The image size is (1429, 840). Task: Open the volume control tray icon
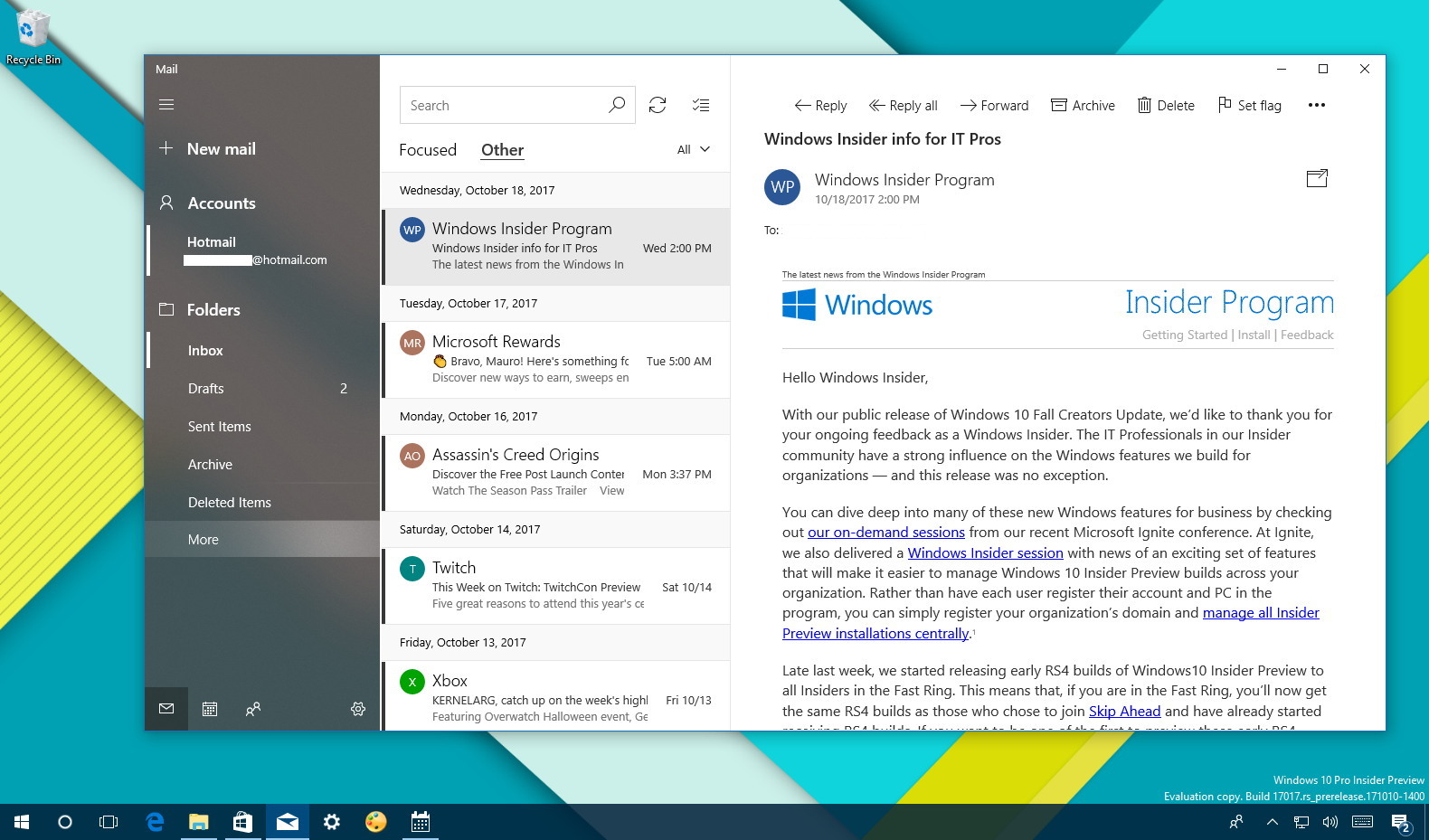[1330, 822]
